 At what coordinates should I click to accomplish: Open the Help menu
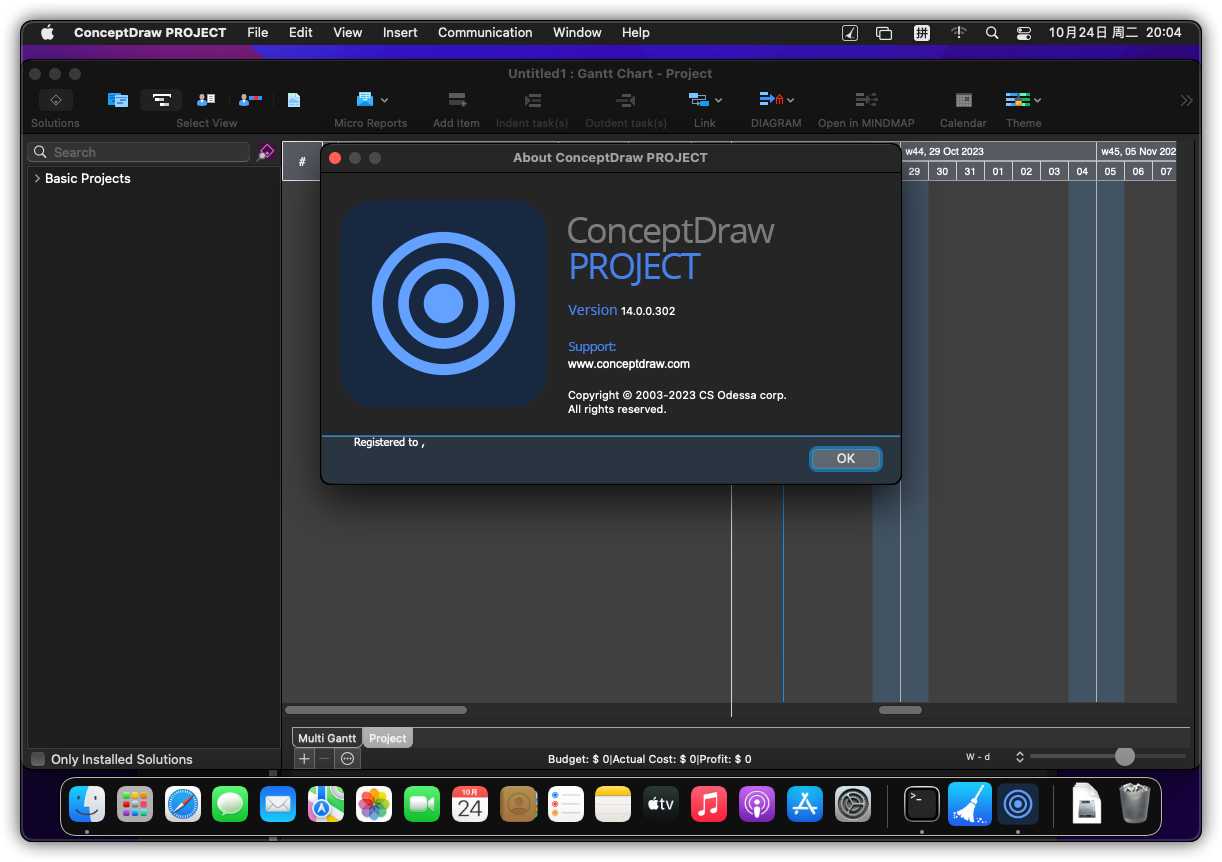pos(636,32)
